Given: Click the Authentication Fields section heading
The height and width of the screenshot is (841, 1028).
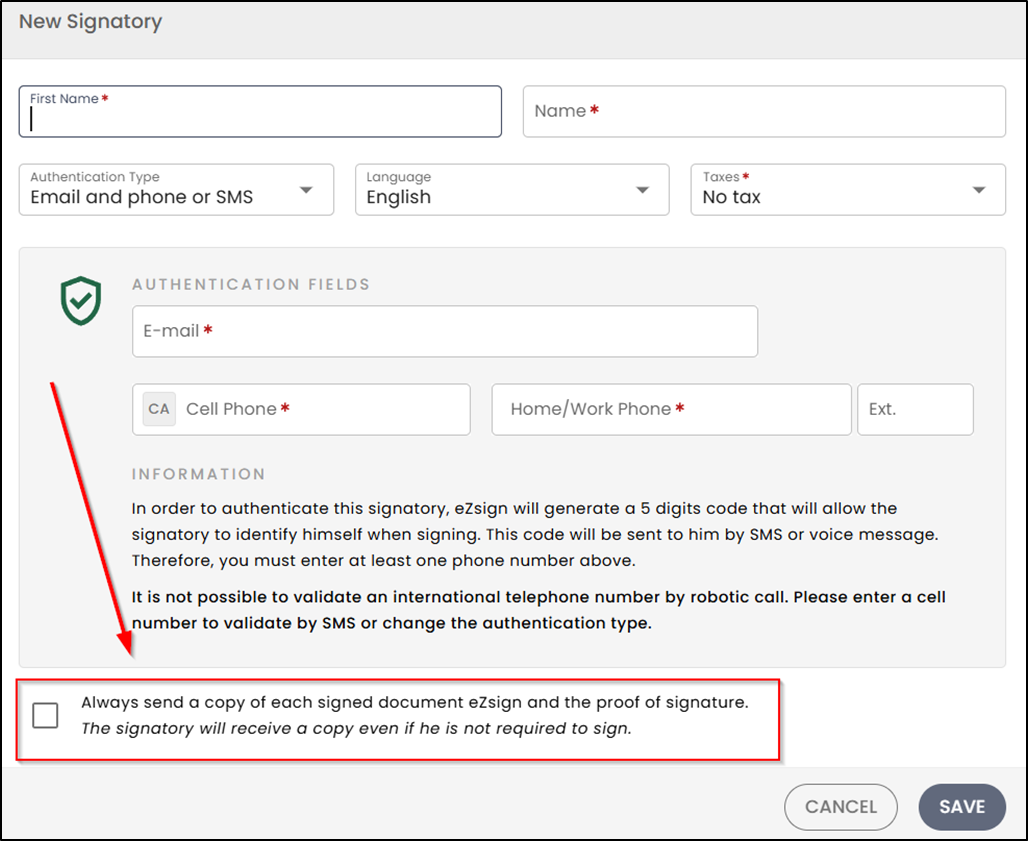Looking at the screenshot, I should click(251, 284).
